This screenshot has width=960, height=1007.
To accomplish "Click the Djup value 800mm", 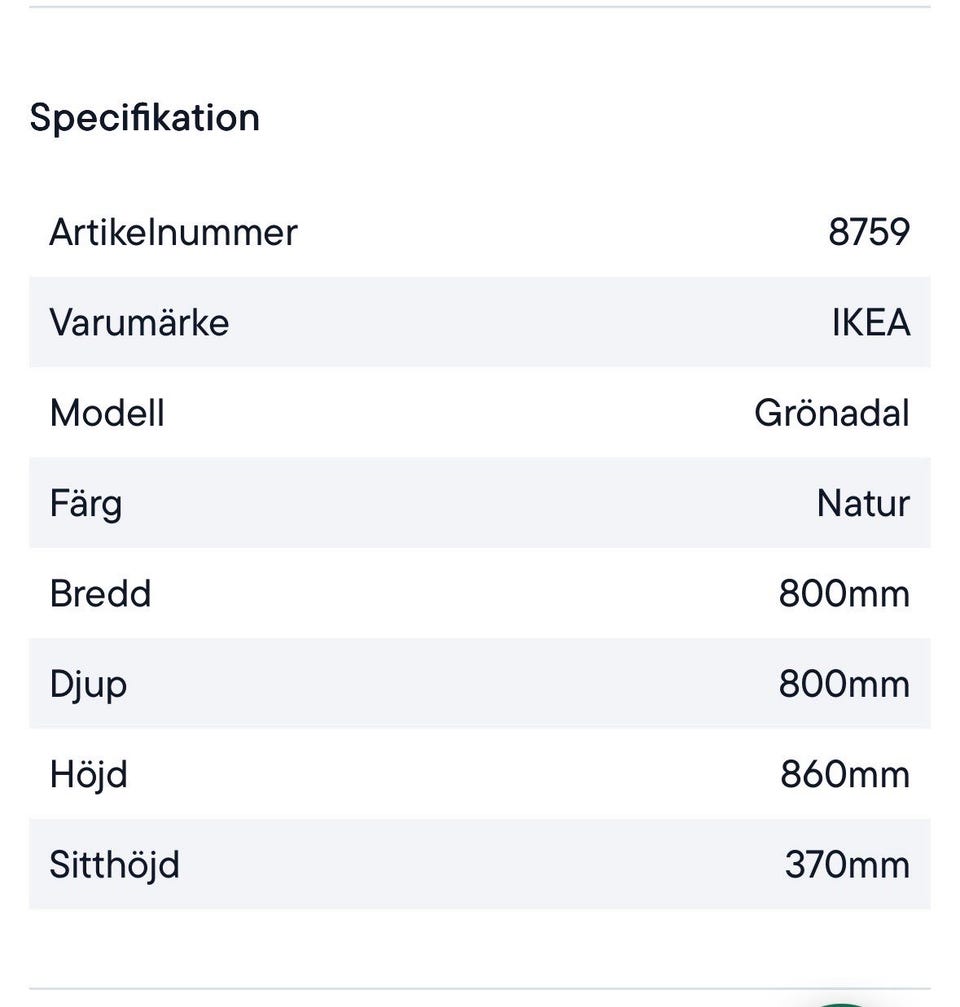I will (844, 684).
